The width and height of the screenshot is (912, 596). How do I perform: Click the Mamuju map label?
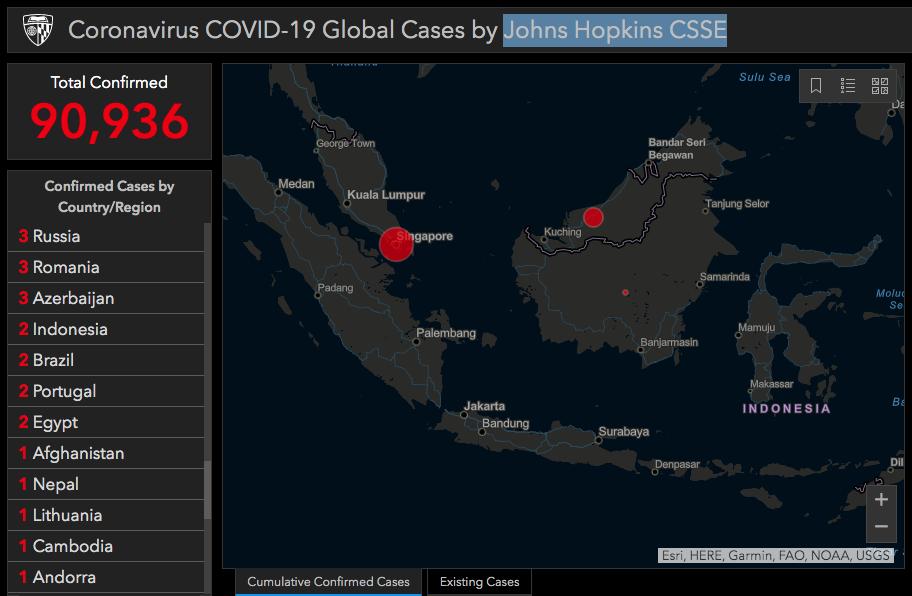pyautogui.click(x=757, y=327)
